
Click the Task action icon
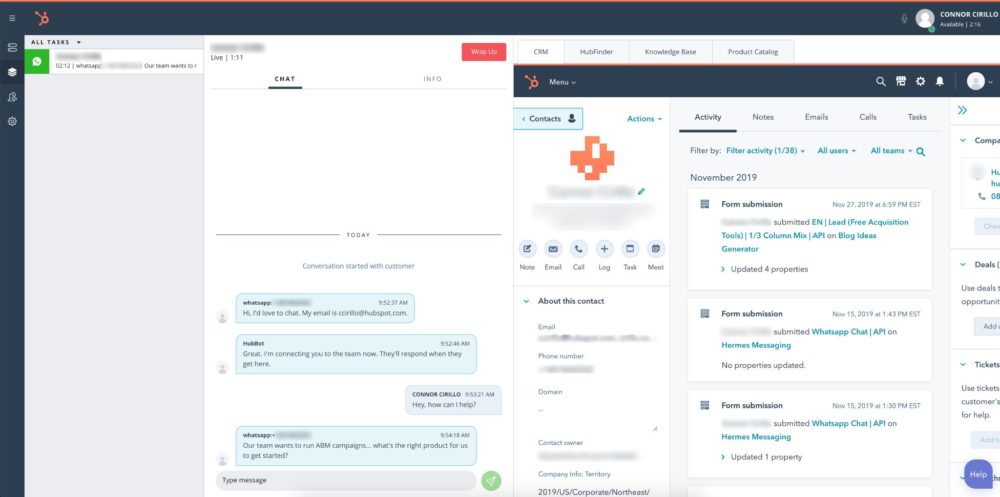point(630,249)
